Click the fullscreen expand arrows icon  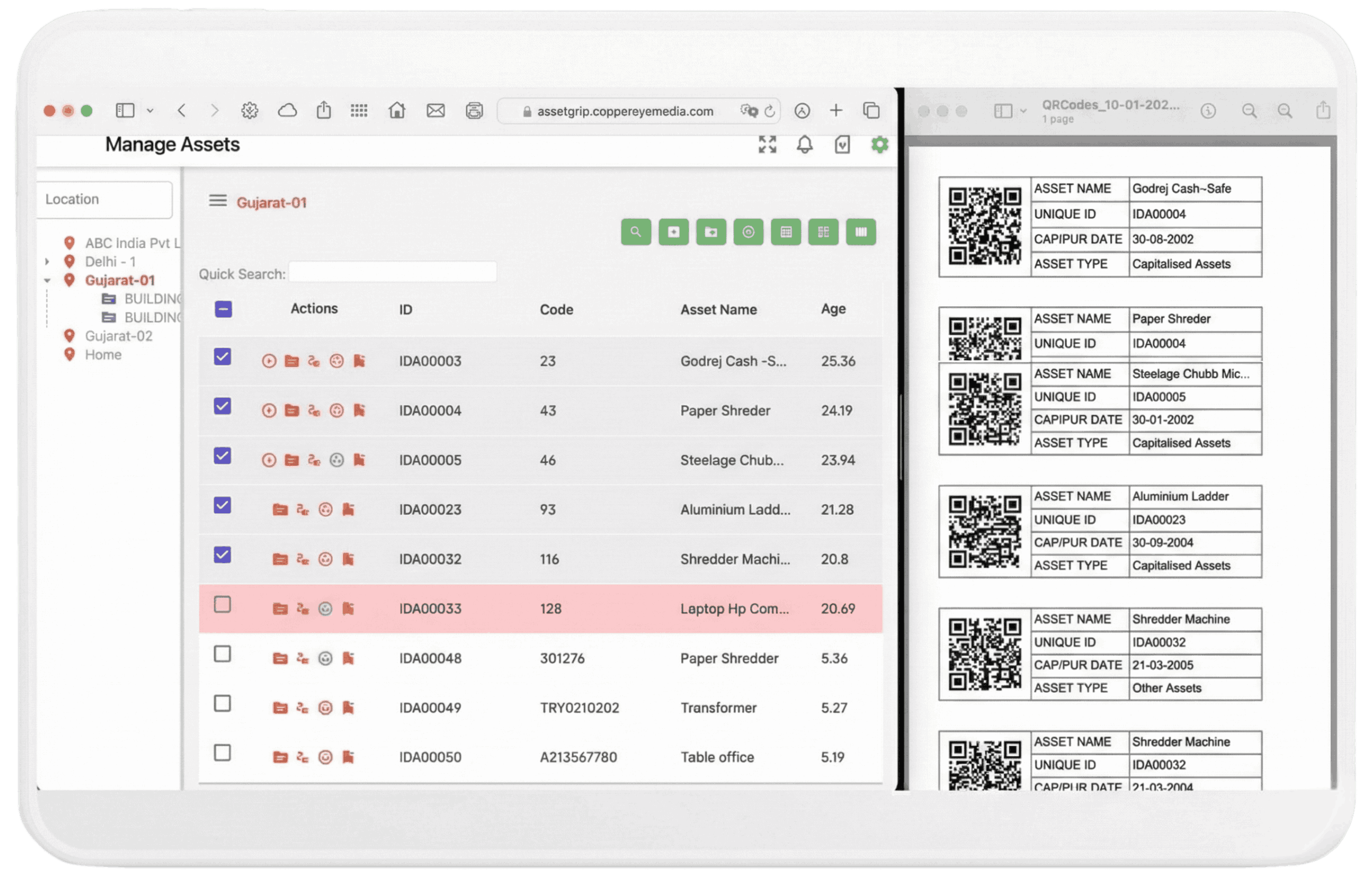point(767,145)
